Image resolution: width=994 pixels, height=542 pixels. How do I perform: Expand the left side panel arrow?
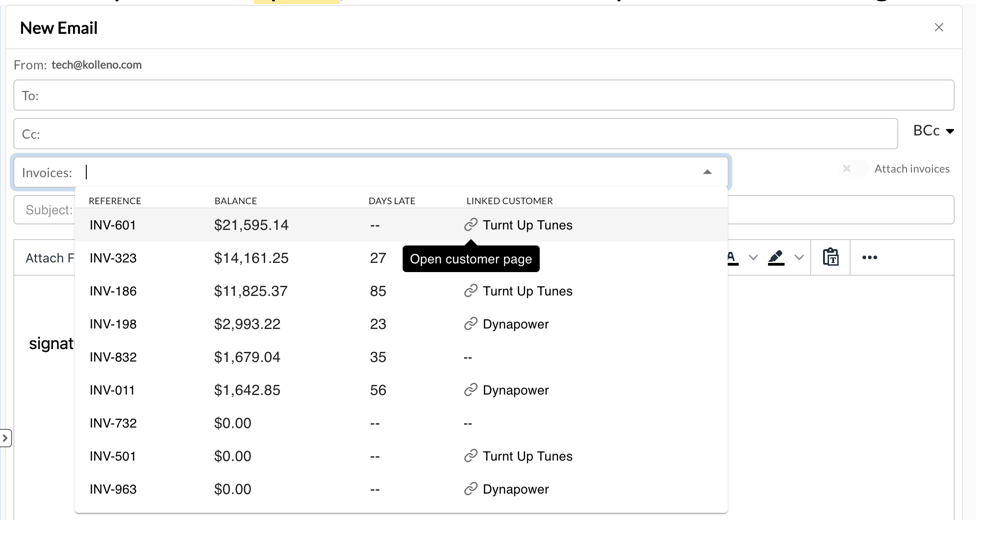click(5, 438)
